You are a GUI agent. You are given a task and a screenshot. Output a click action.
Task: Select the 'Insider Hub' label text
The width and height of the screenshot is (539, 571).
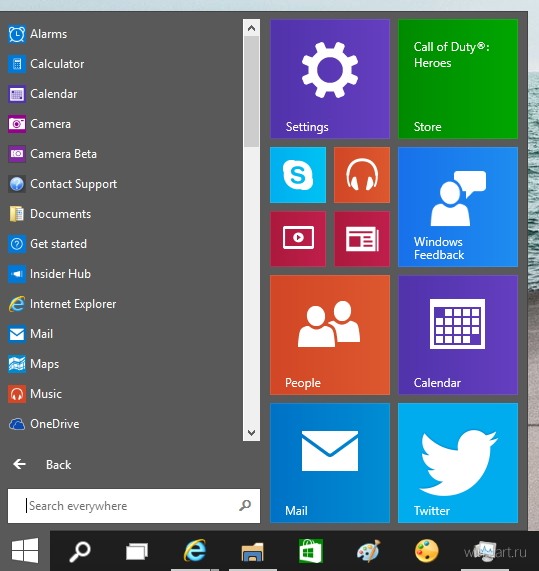(x=60, y=274)
